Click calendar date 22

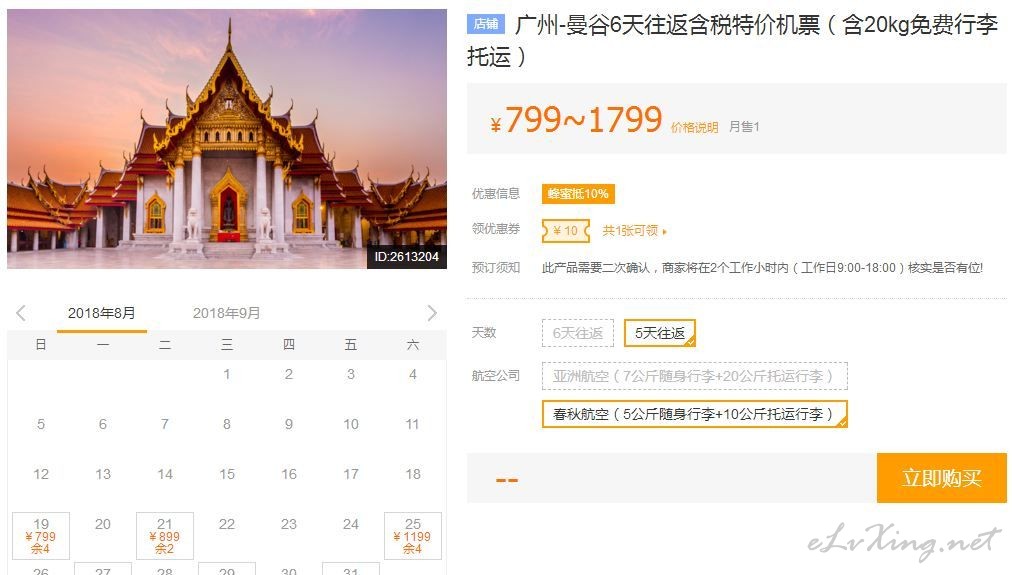227,524
